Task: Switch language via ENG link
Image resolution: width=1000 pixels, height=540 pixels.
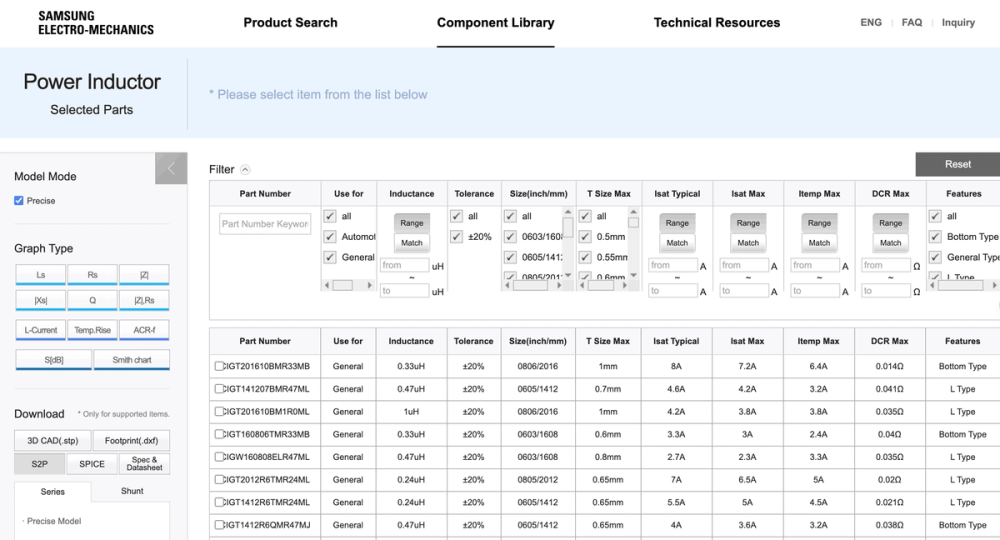Action: (x=871, y=22)
